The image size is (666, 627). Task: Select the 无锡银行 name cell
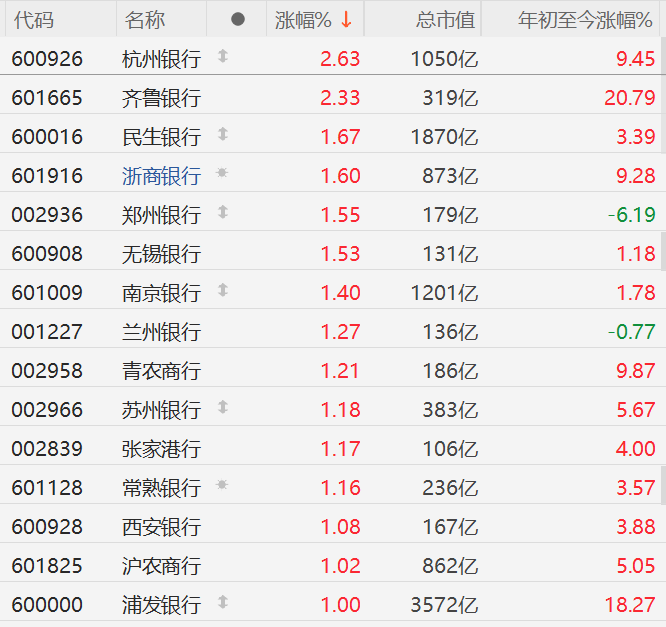(161, 254)
